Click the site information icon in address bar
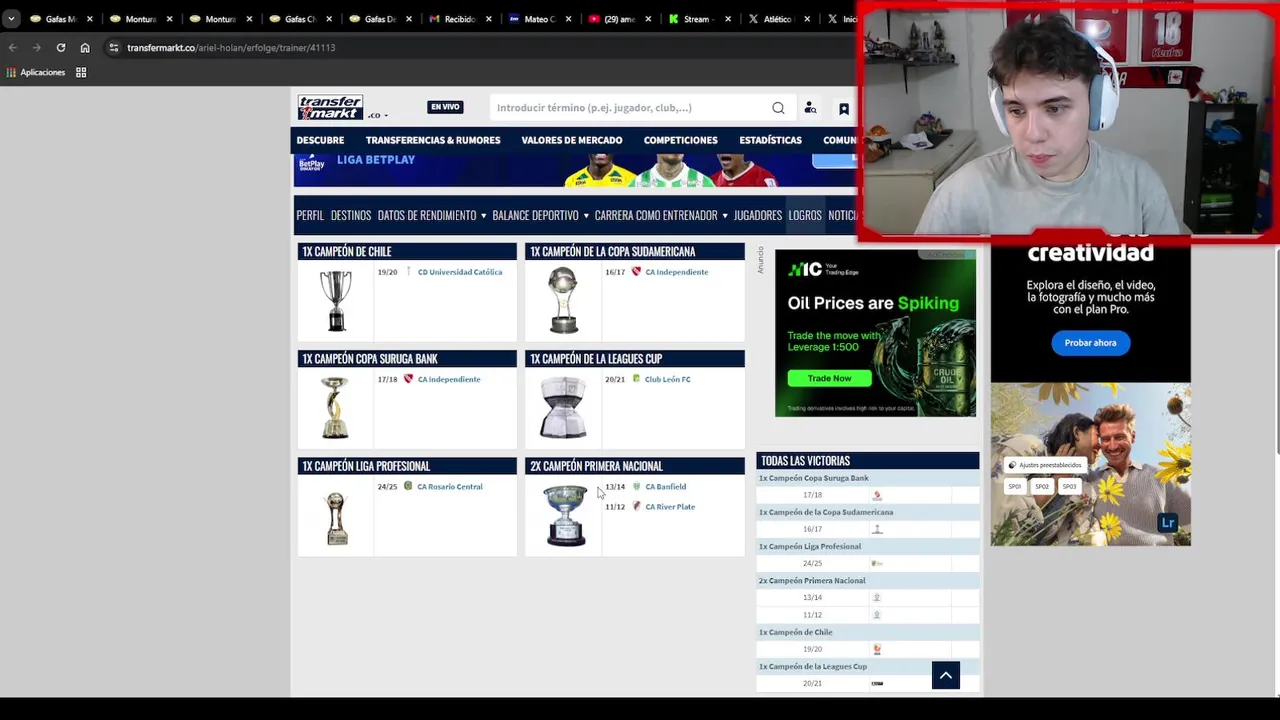The width and height of the screenshot is (1280, 720). (x=114, y=47)
